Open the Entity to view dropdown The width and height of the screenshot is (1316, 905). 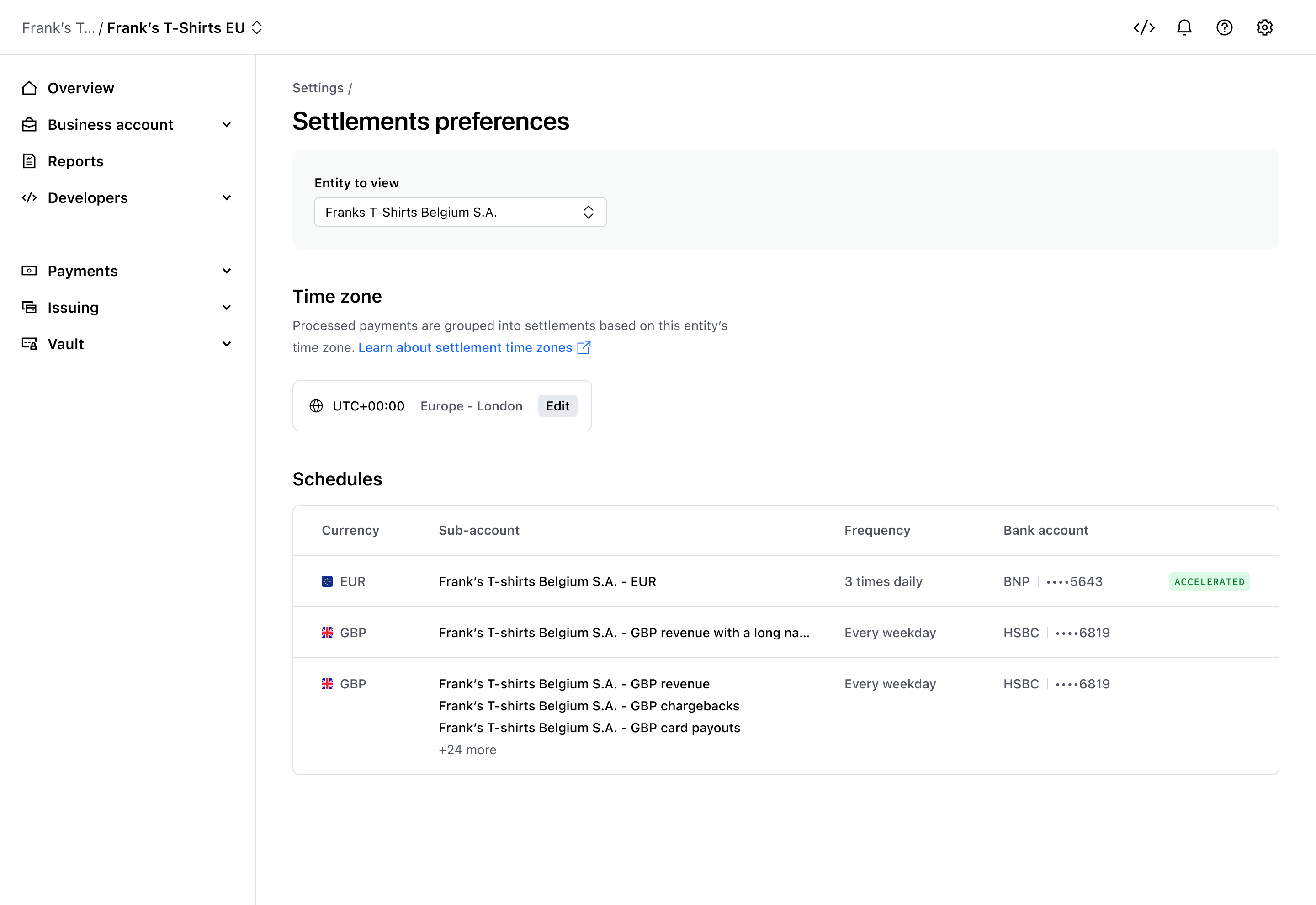pos(460,212)
